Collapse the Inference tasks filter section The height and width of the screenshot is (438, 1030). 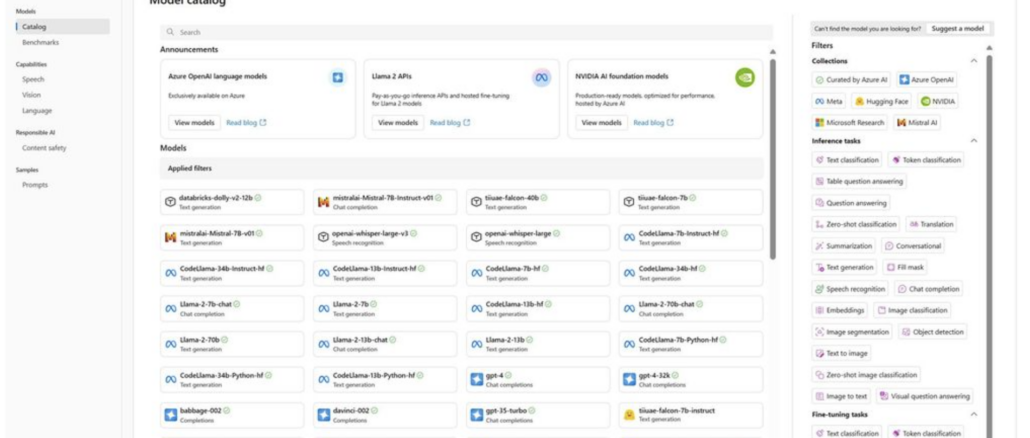[976, 141]
